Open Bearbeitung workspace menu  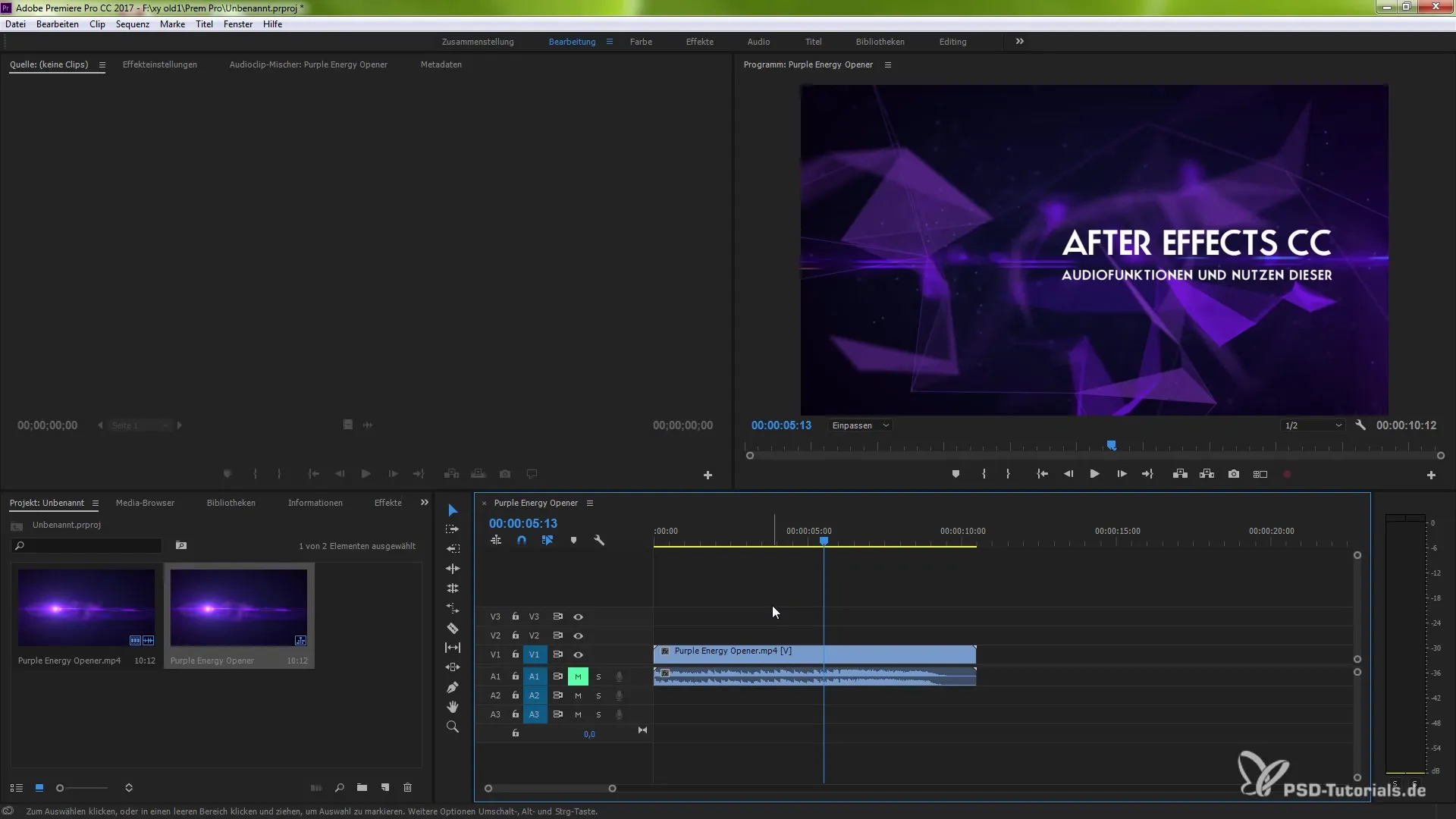609,42
